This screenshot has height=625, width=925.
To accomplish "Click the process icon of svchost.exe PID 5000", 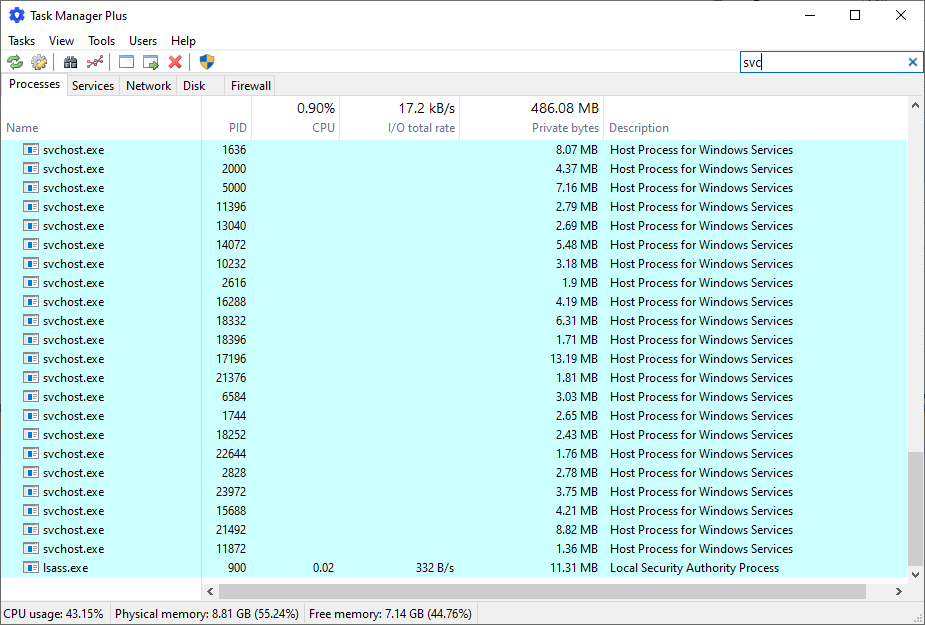I will pos(31,187).
